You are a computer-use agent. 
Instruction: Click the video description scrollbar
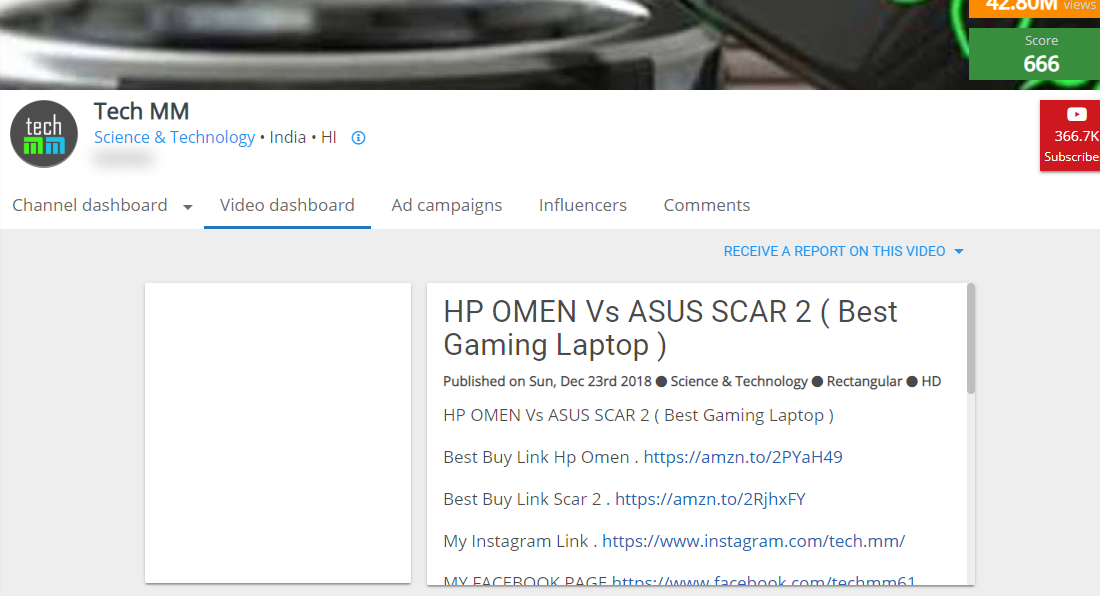(971, 339)
